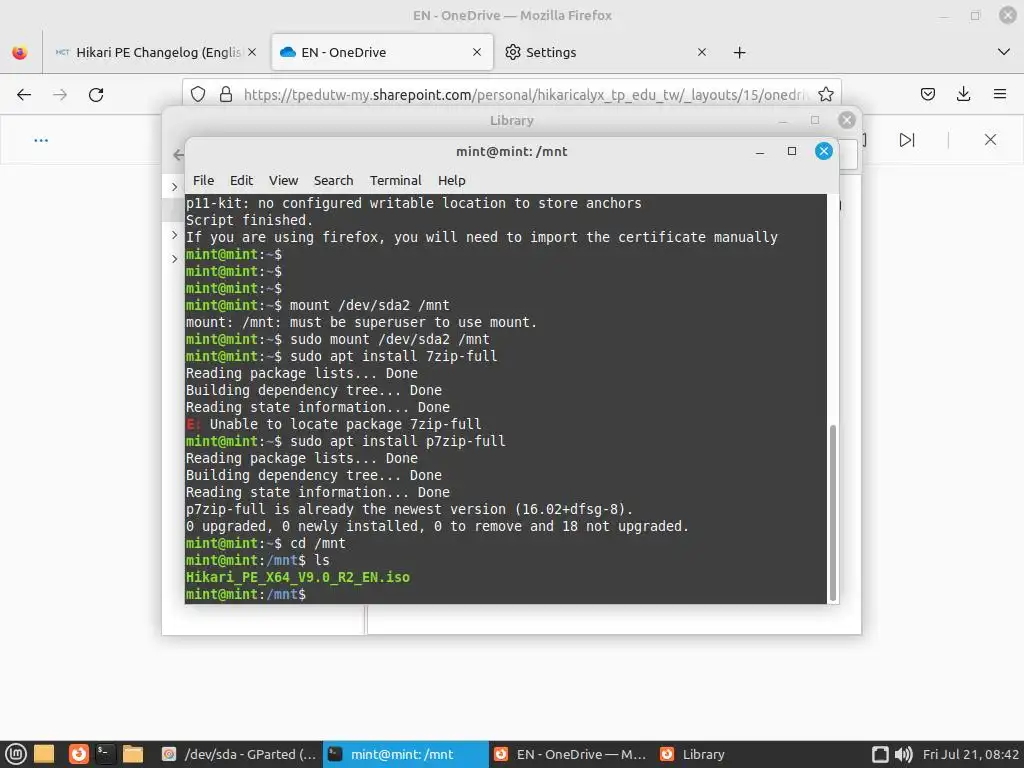
Task: Switch to EN - OneDrive taskbar window
Action: tap(570, 754)
